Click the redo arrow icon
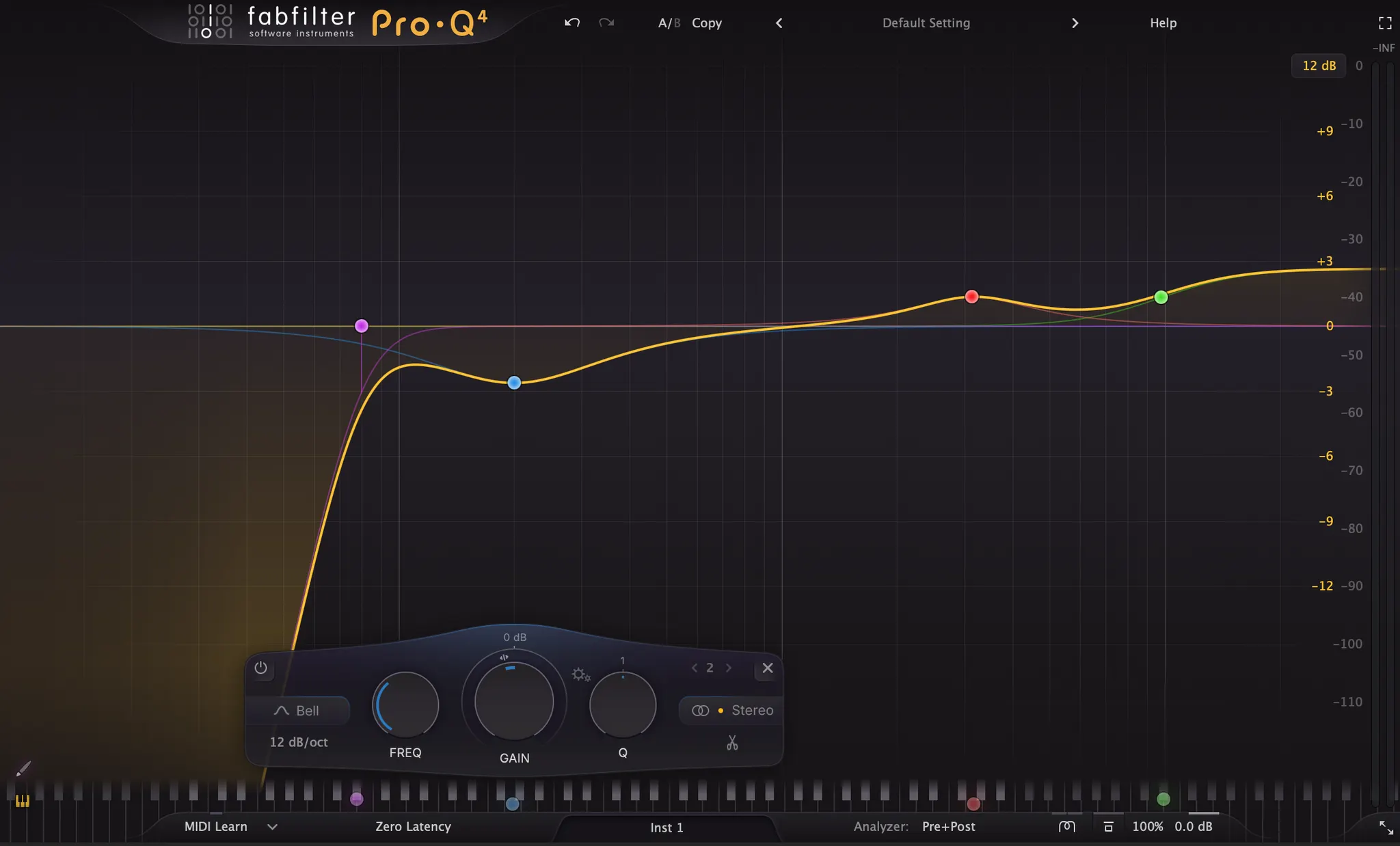This screenshot has height=846, width=1400. [x=606, y=23]
